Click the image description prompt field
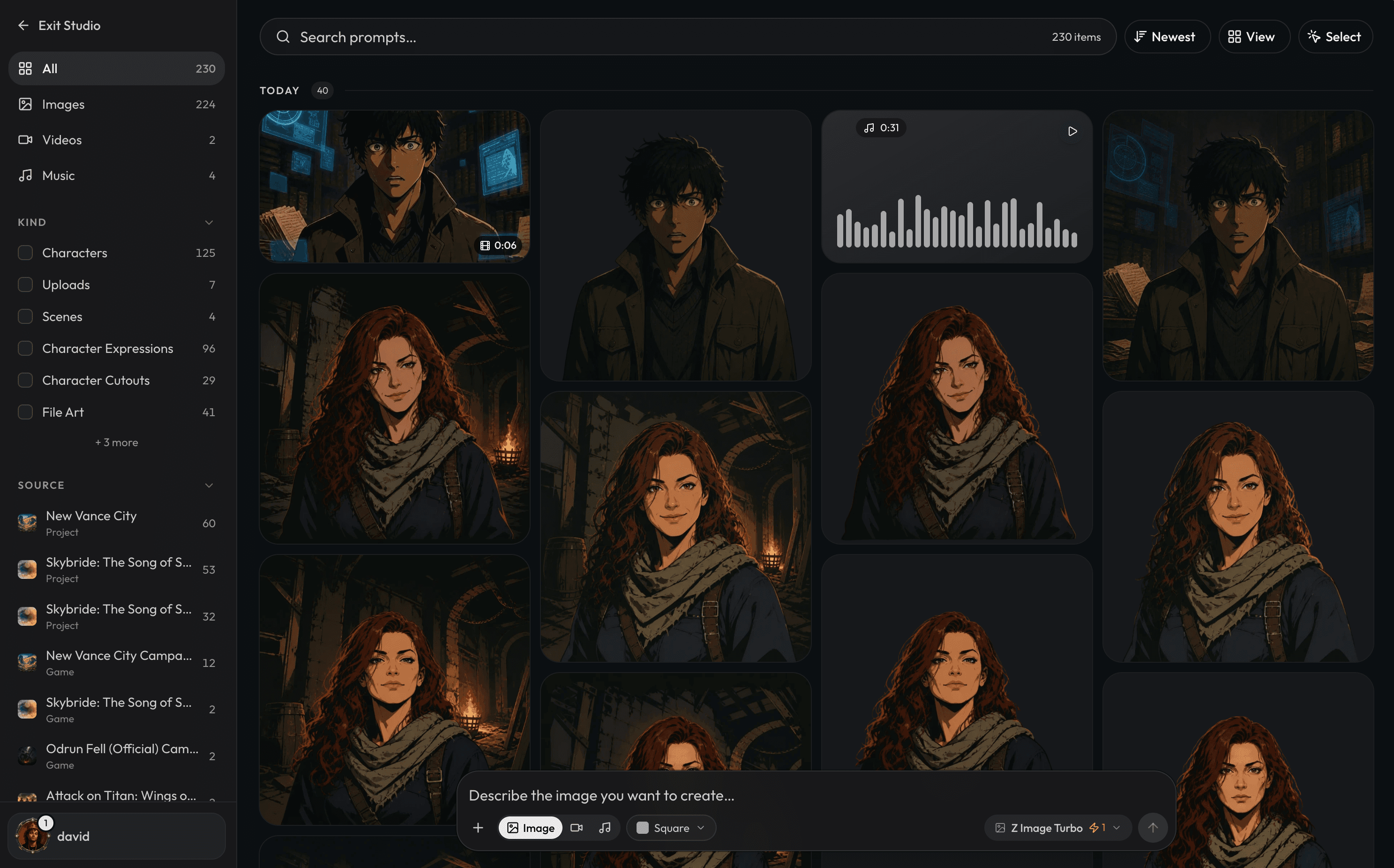The image size is (1394, 868). pos(815,795)
